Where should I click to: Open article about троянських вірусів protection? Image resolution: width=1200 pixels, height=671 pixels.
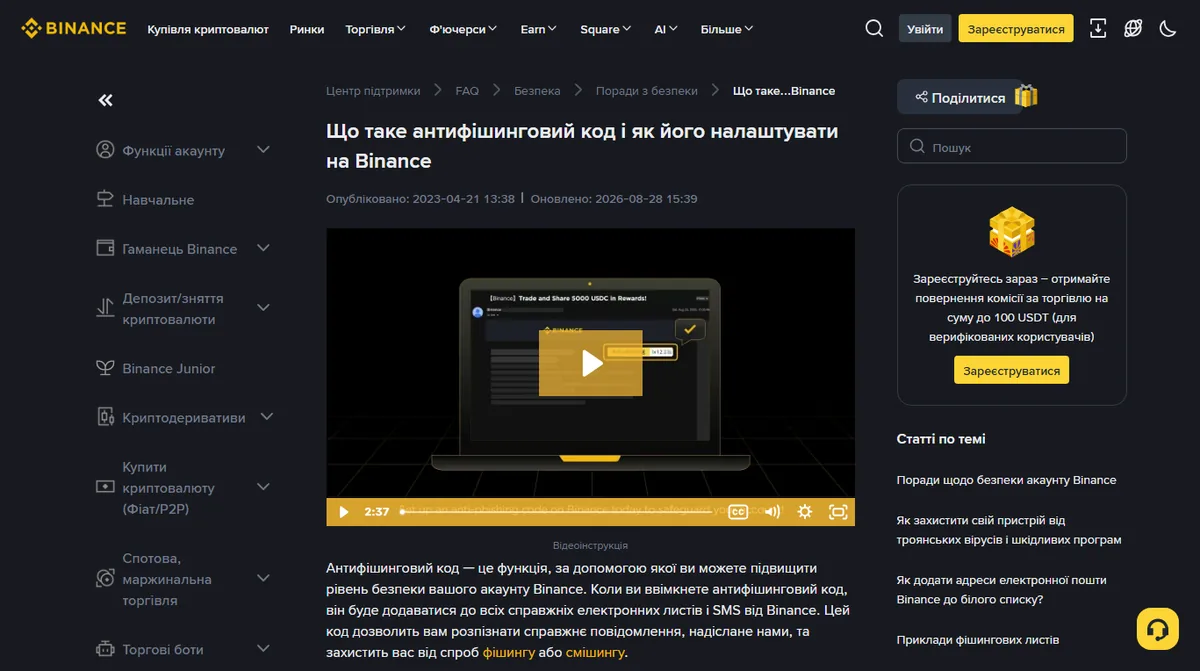(x=1009, y=530)
